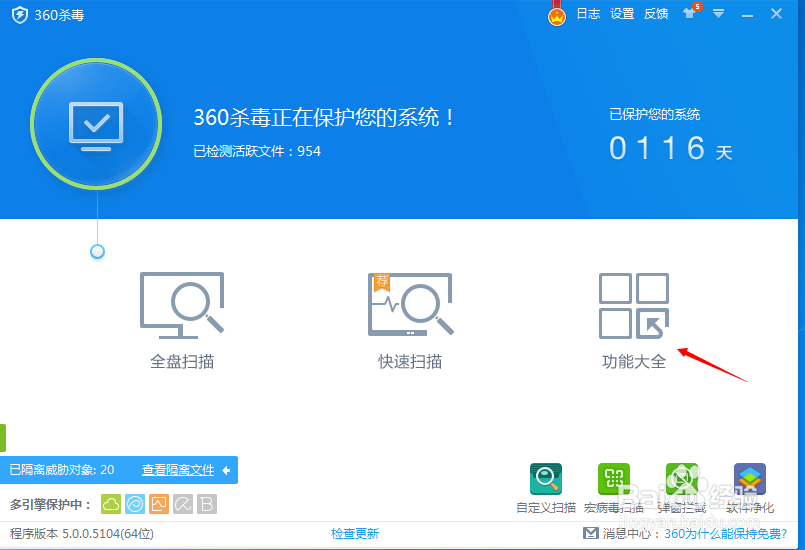805x550 pixels.
Task: Click the green tab on left edge
Action: pyautogui.click(x=3, y=438)
